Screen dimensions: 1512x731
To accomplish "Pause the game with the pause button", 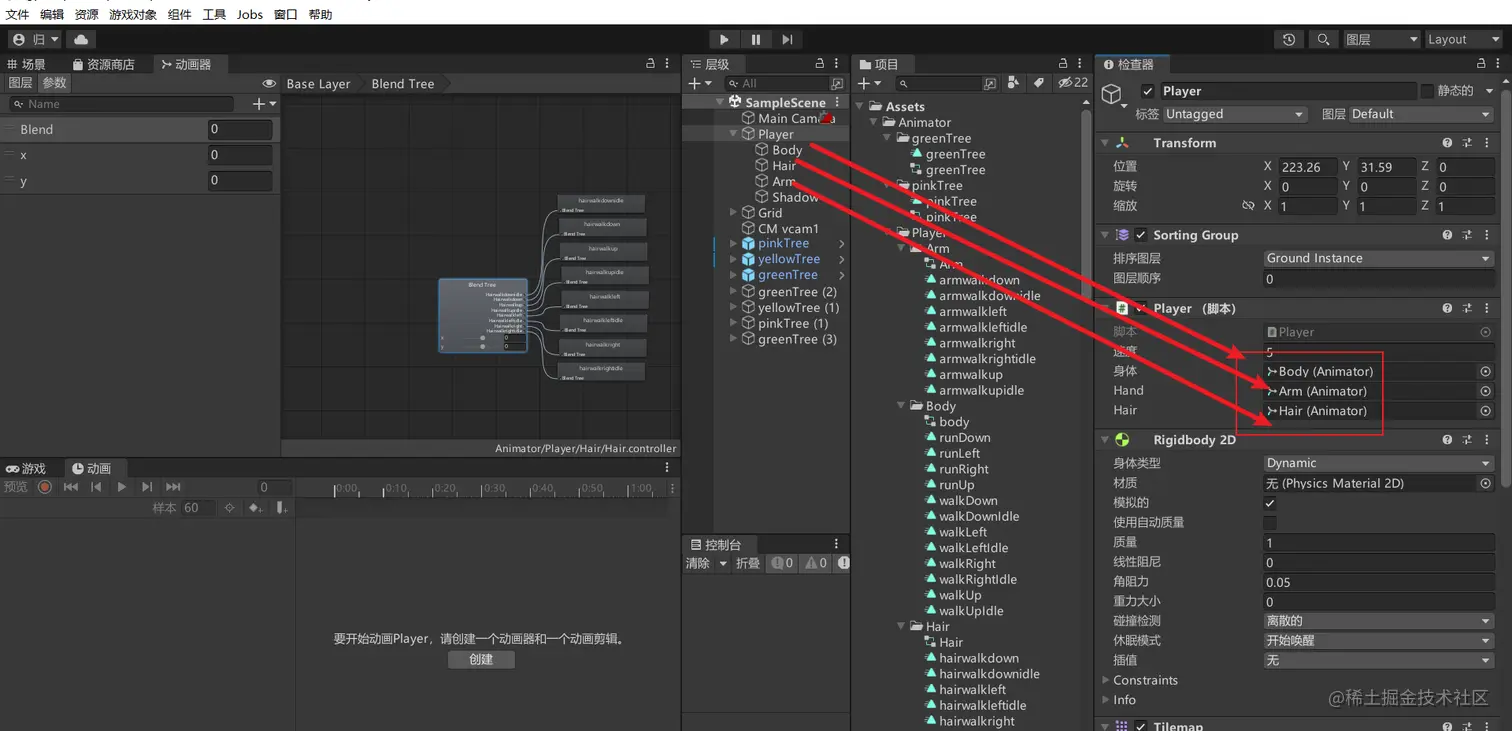I will (756, 39).
